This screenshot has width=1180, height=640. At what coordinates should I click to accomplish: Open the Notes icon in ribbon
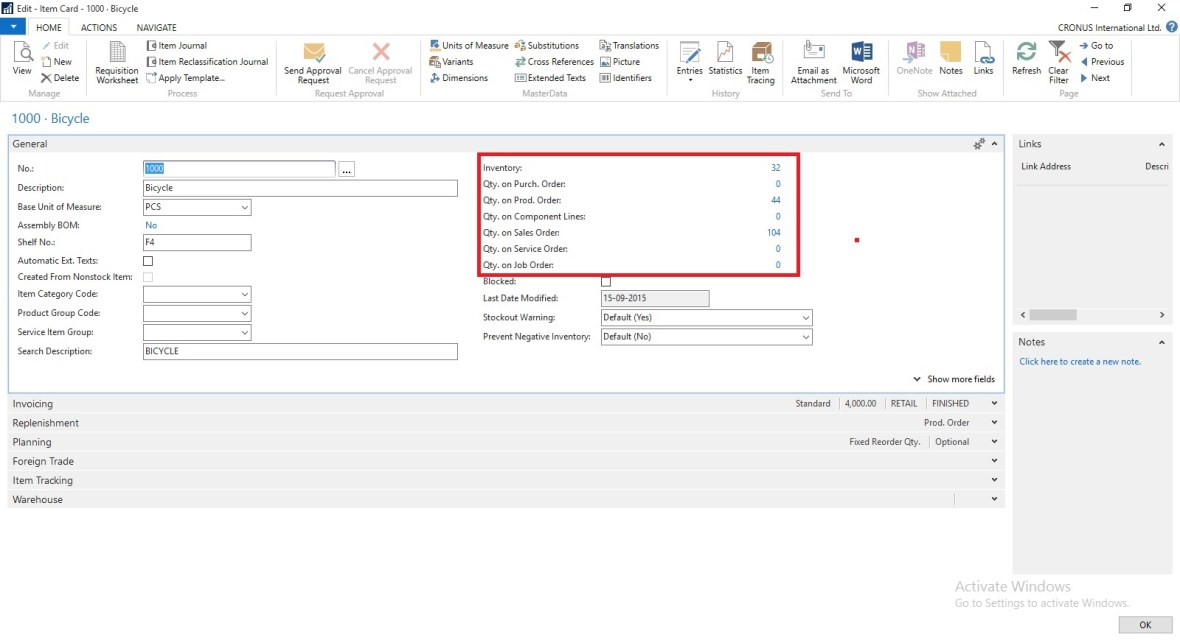click(x=951, y=55)
